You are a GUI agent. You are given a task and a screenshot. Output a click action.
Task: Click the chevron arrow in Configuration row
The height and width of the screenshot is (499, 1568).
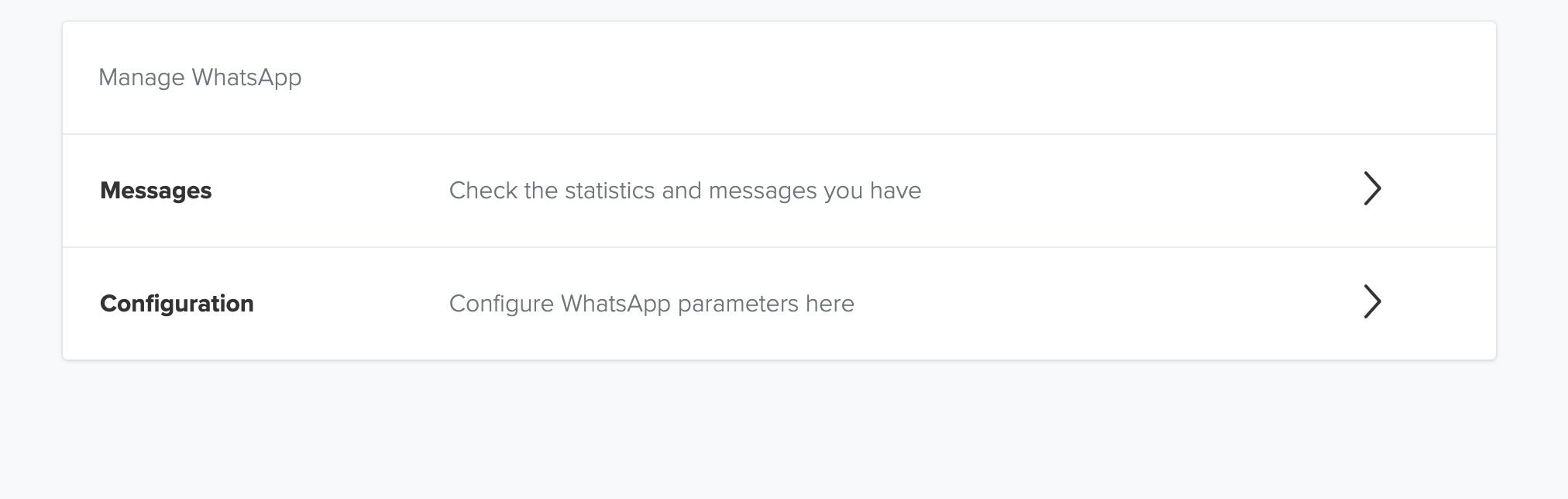coord(1372,302)
